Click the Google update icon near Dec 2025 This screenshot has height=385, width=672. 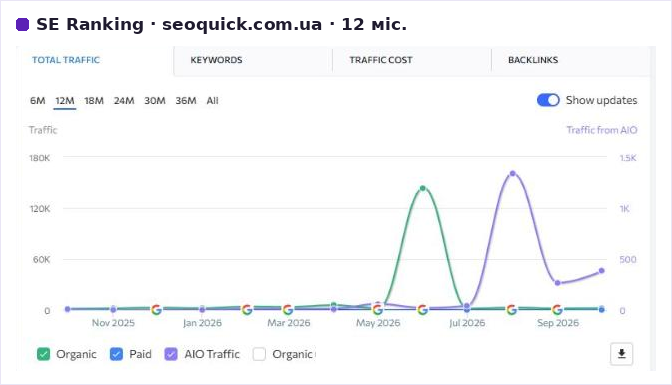[156, 309]
